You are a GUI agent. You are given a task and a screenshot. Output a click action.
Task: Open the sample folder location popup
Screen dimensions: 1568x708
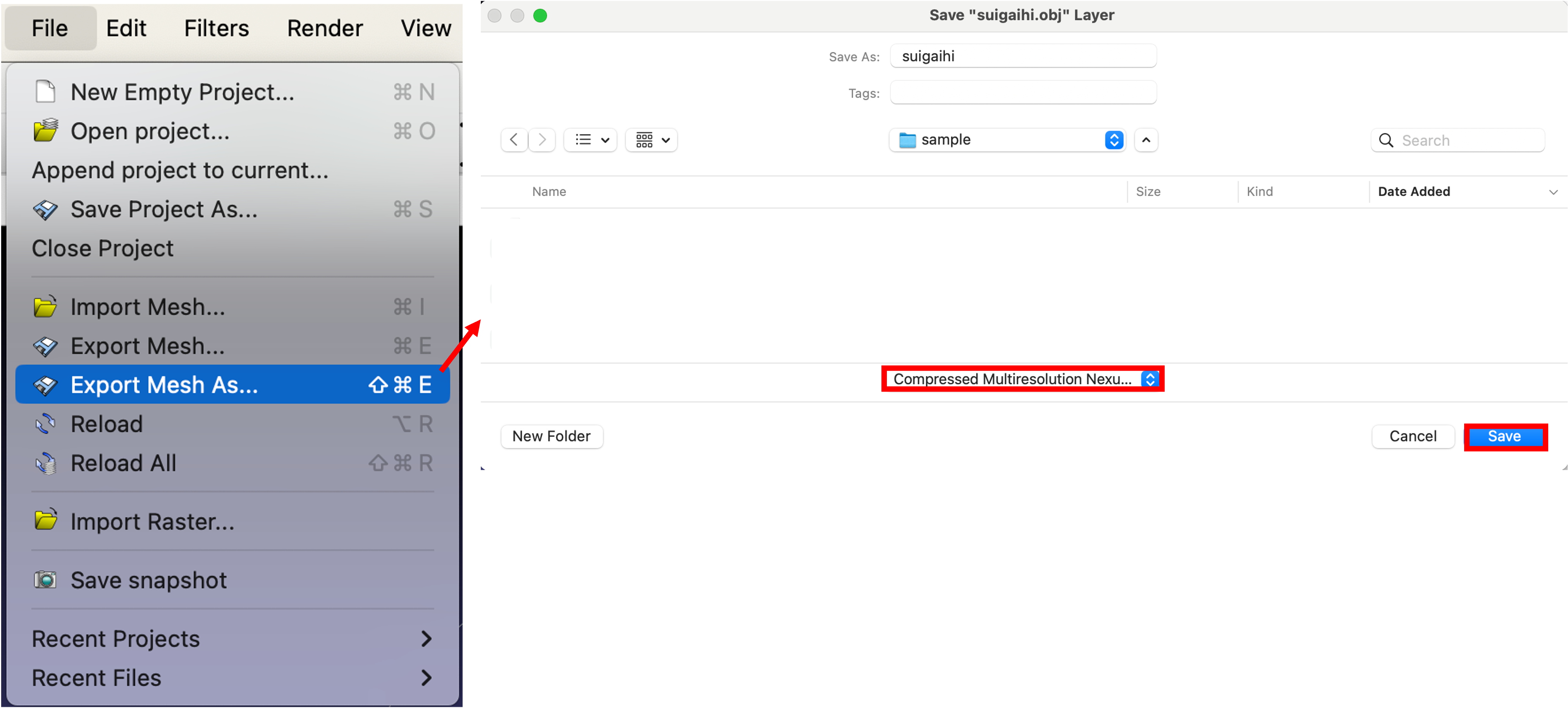1007,140
